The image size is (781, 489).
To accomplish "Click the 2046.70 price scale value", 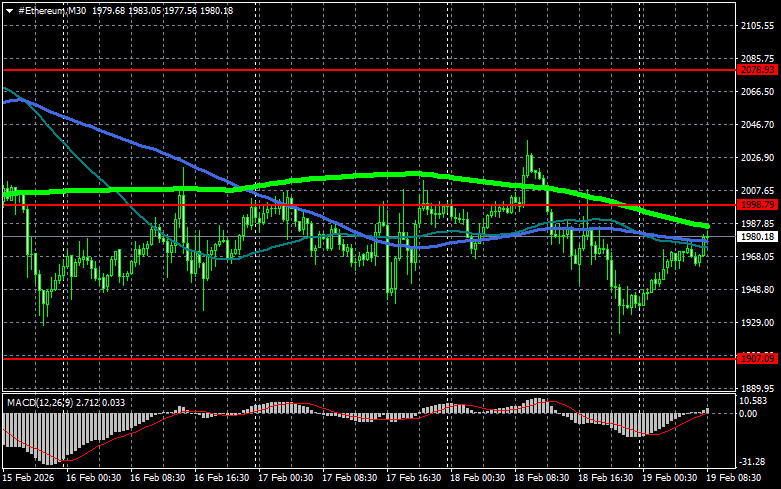I will click(758, 124).
